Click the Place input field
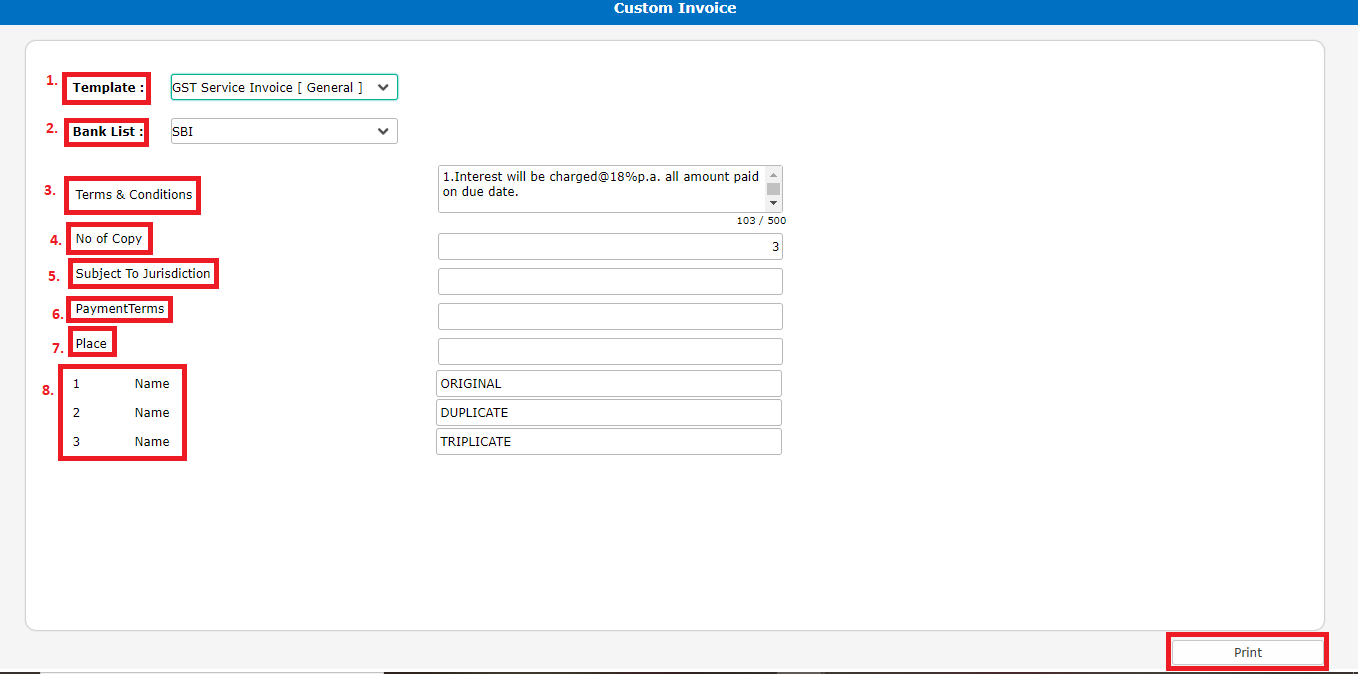 click(610, 351)
